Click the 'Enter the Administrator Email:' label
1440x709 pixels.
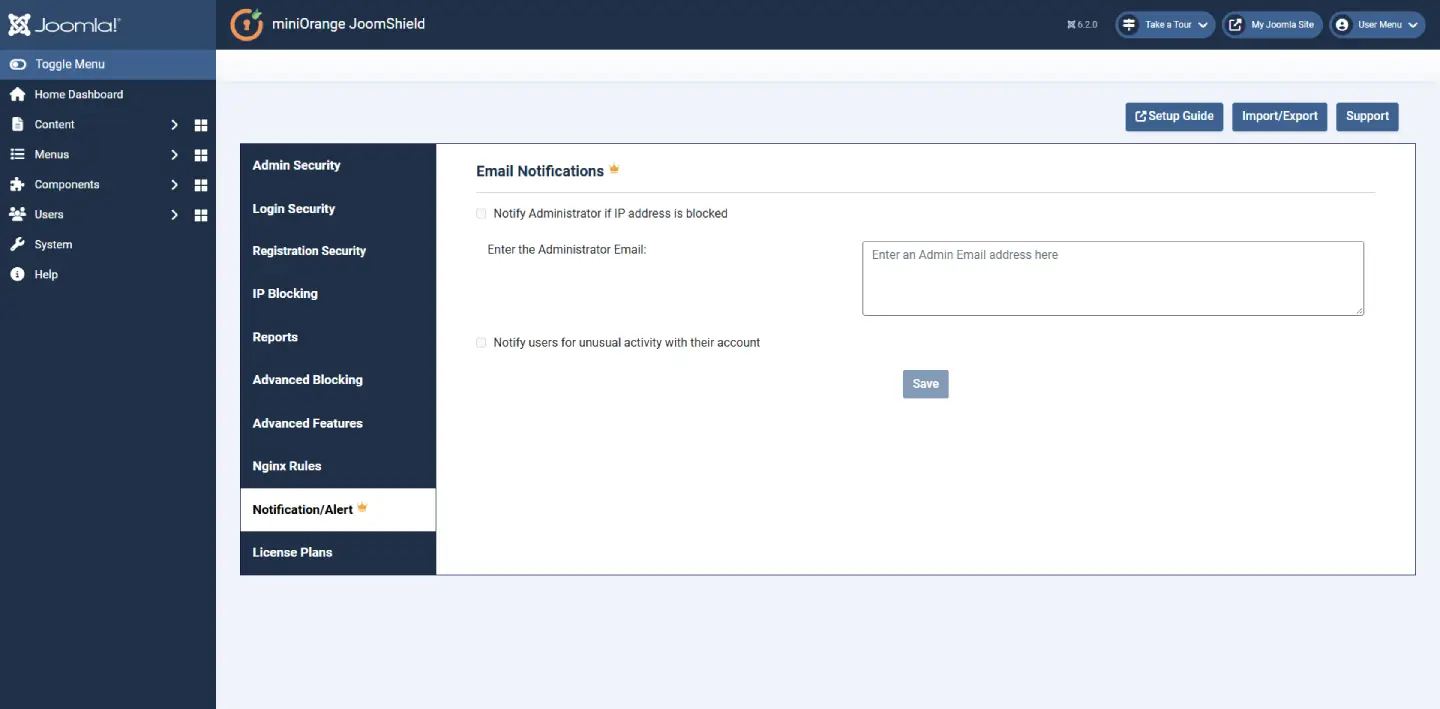[x=567, y=249]
